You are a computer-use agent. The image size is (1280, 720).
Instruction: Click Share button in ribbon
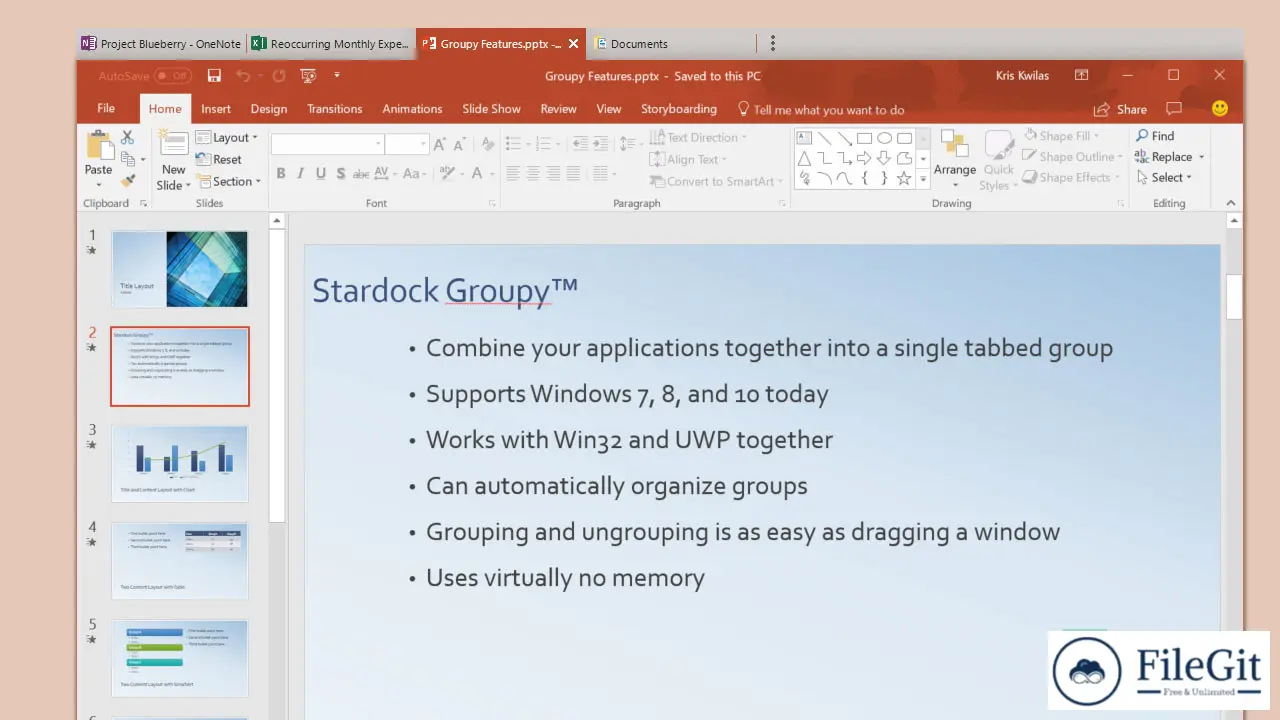click(1121, 109)
